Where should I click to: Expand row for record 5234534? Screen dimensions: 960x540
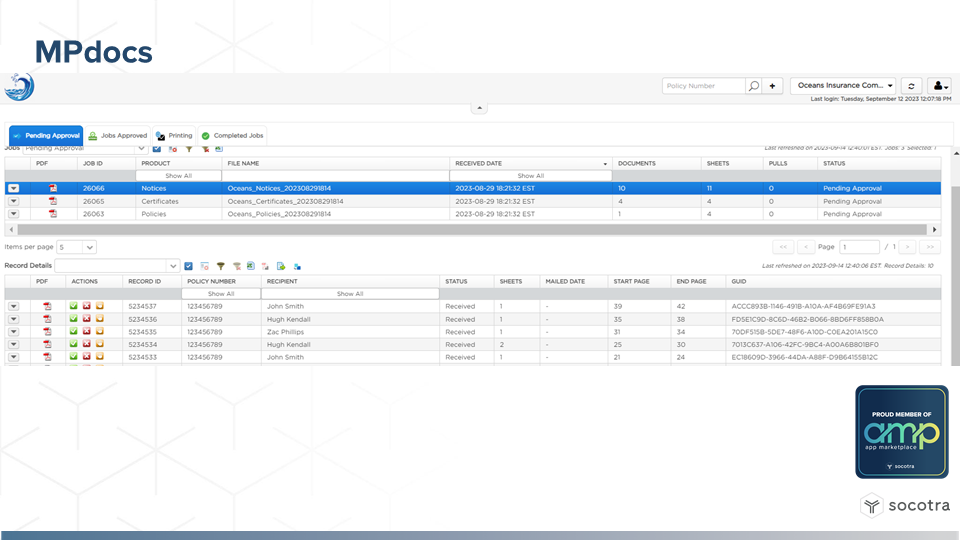click(13, 344)
